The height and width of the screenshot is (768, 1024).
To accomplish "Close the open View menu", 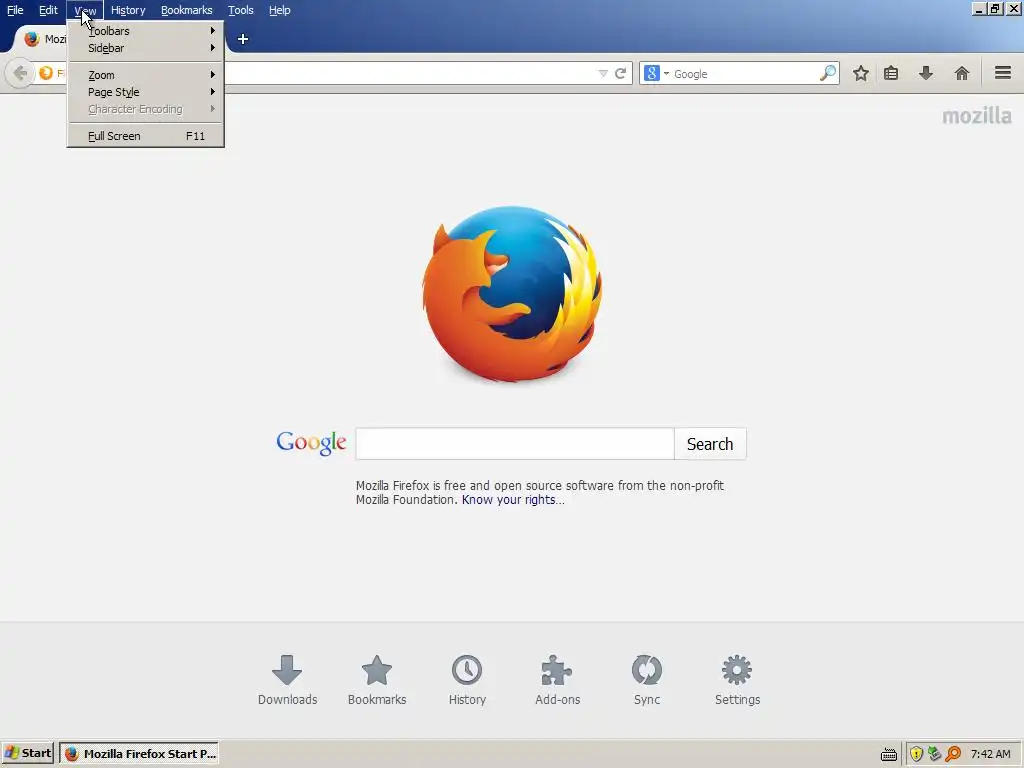I will [x=85, y=10].
